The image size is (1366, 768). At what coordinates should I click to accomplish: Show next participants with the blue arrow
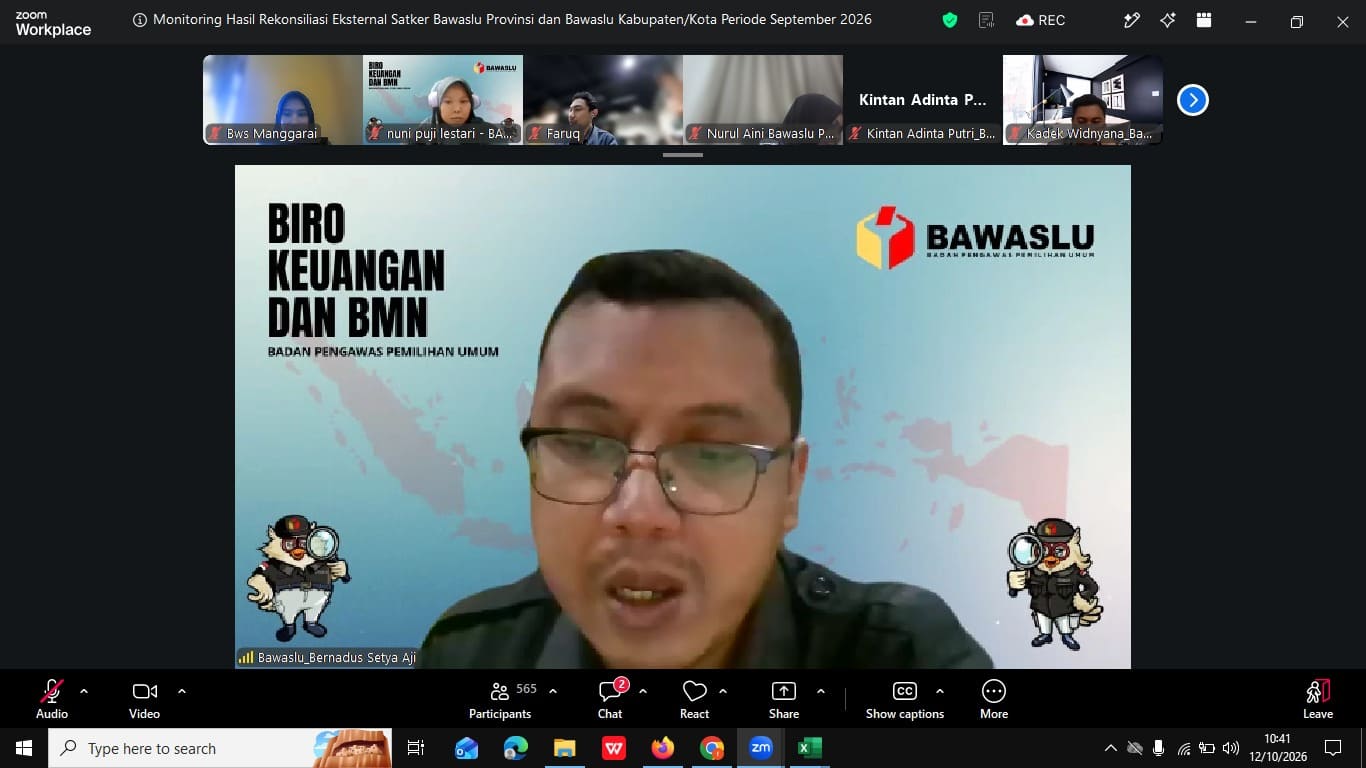[x=1193, y=100]
